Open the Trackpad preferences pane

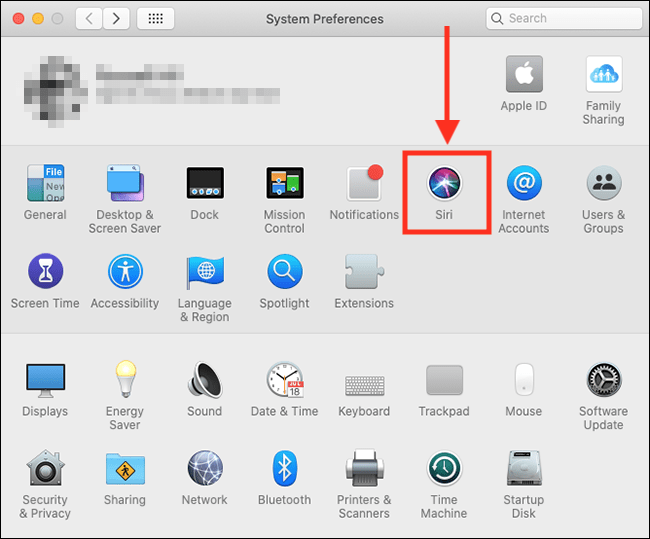(444, 380)
